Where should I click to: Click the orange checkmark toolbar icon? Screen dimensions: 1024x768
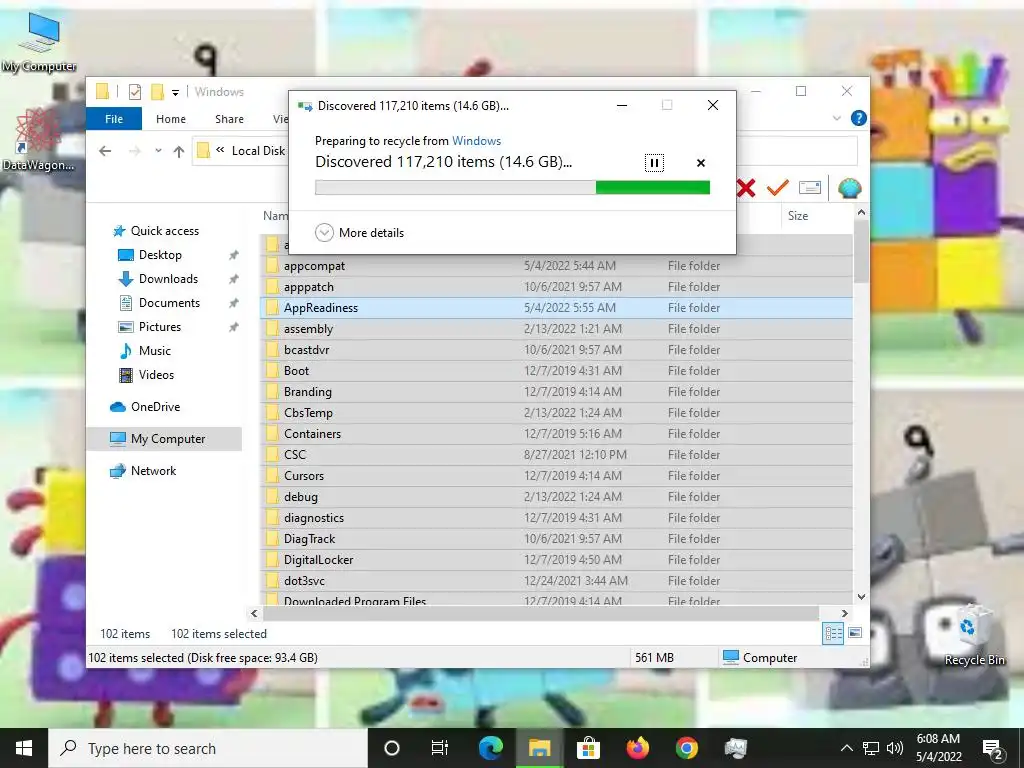(777, 188)
